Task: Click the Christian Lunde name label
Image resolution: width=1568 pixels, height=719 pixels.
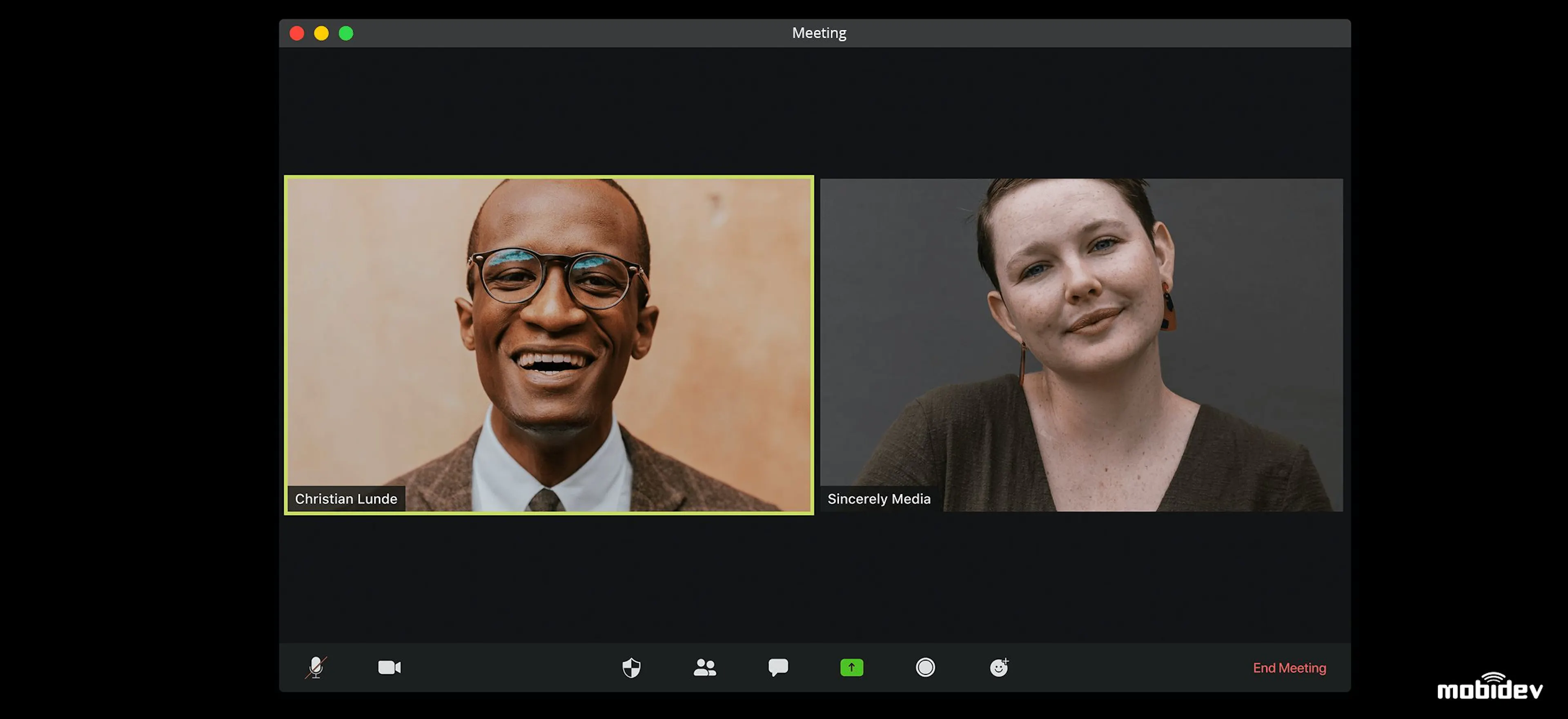Action: click(346, 499)
